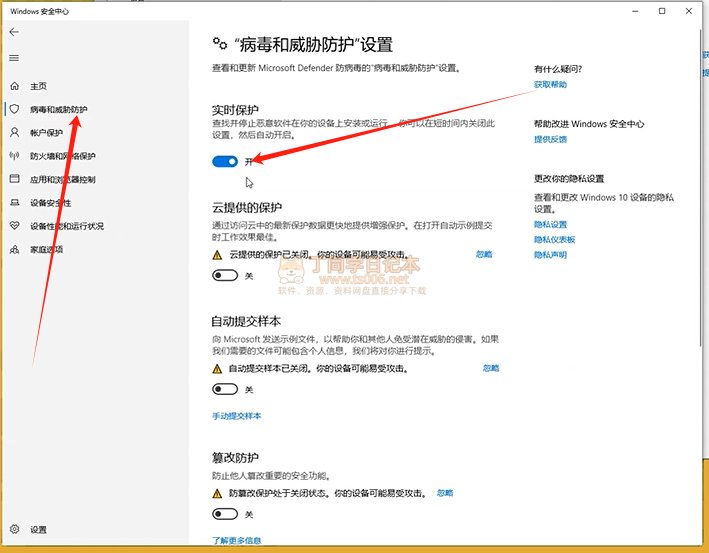The height and width of the screenshot is (553, 709).
Task: Open the 设备安全性 icon
Action: (14, 203)
